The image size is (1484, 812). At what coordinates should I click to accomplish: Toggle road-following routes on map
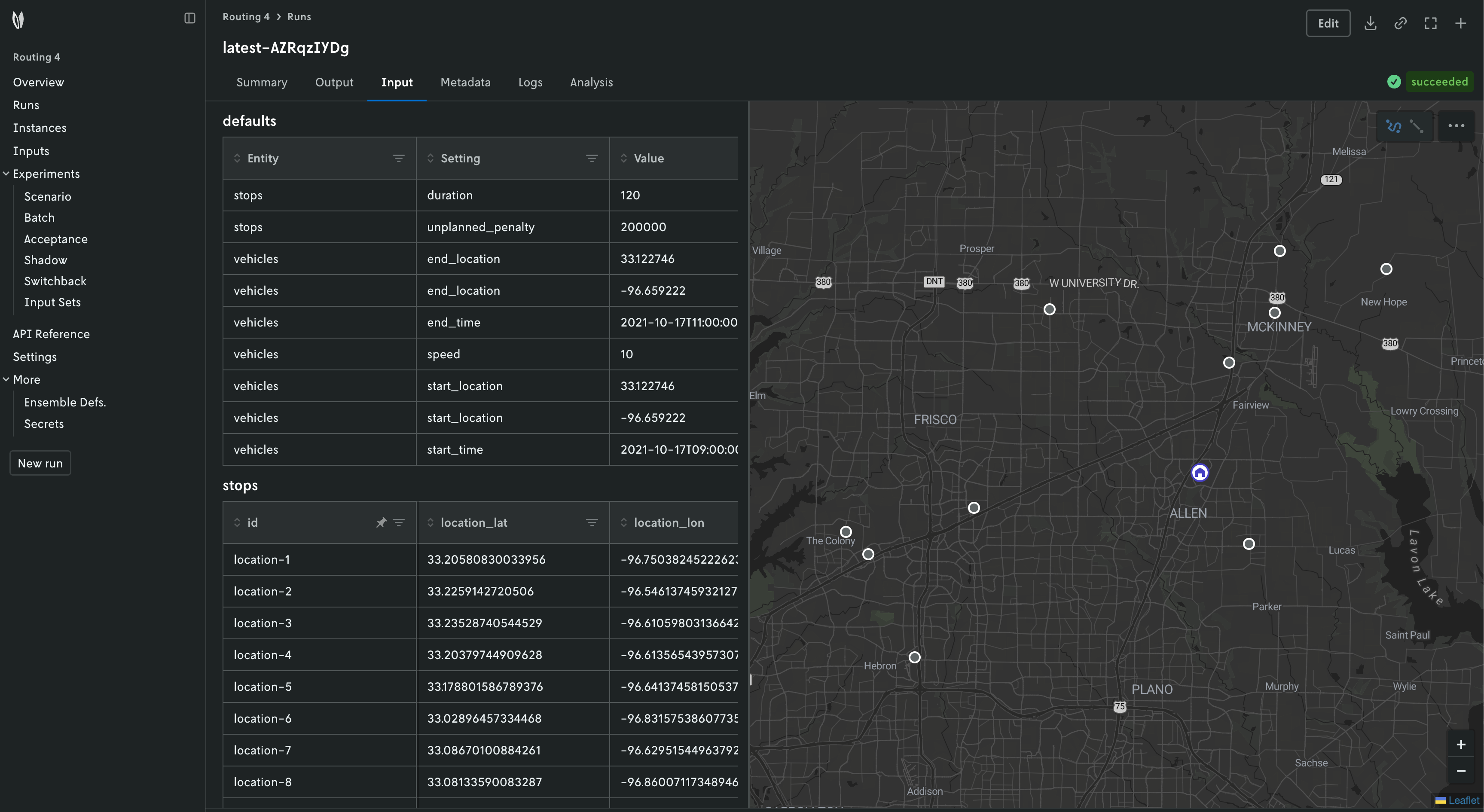coord(1393,126)
